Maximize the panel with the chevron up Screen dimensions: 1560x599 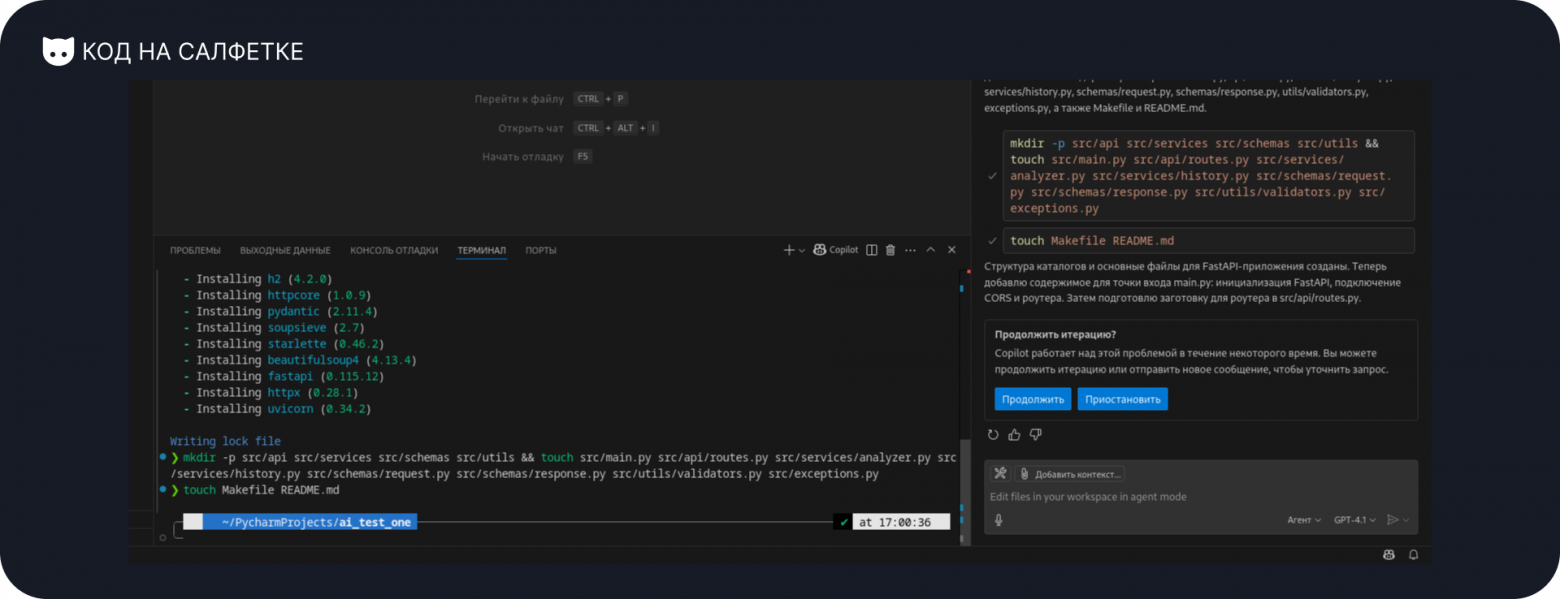click(x=931, y=250)
